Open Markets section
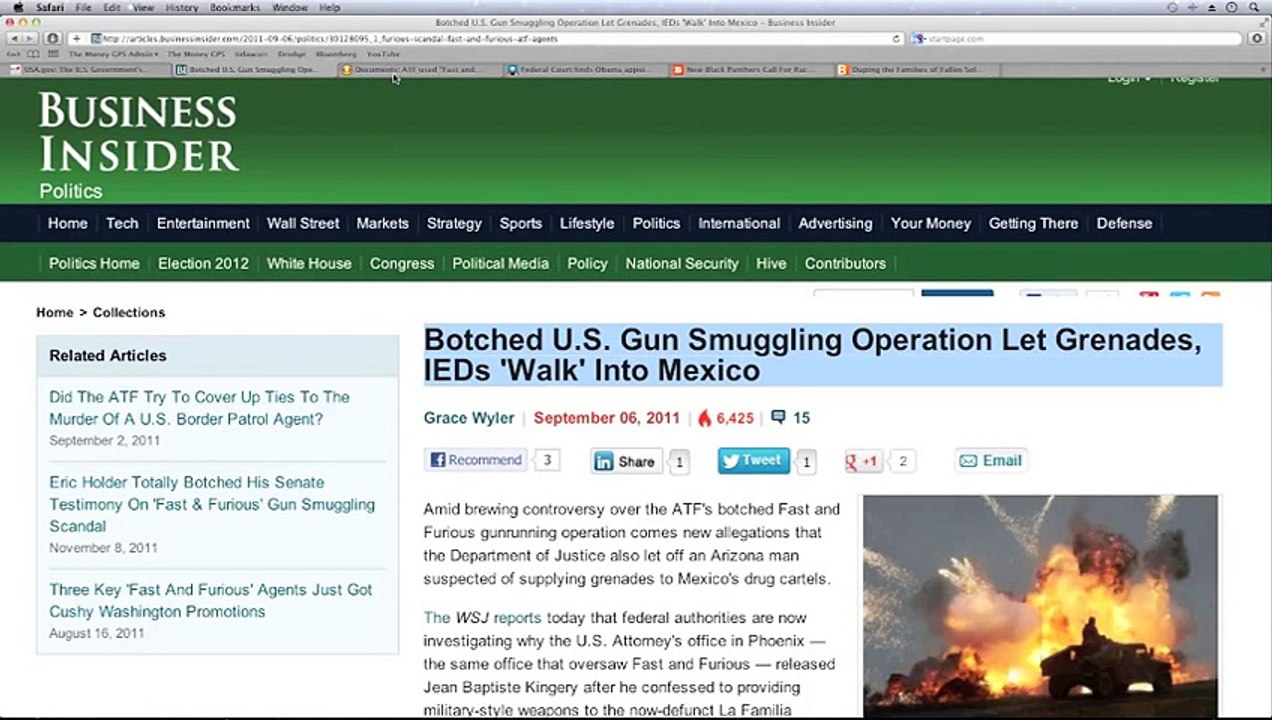The width and height of the screenshot is (1272, 720). click(x=383, y=223)
